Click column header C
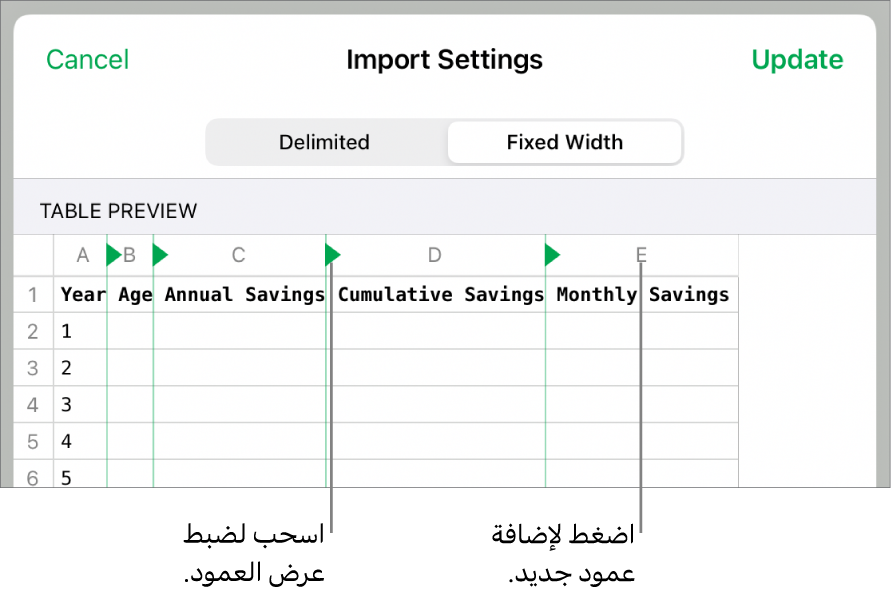891x599 pixels. (x=238, y=256)
